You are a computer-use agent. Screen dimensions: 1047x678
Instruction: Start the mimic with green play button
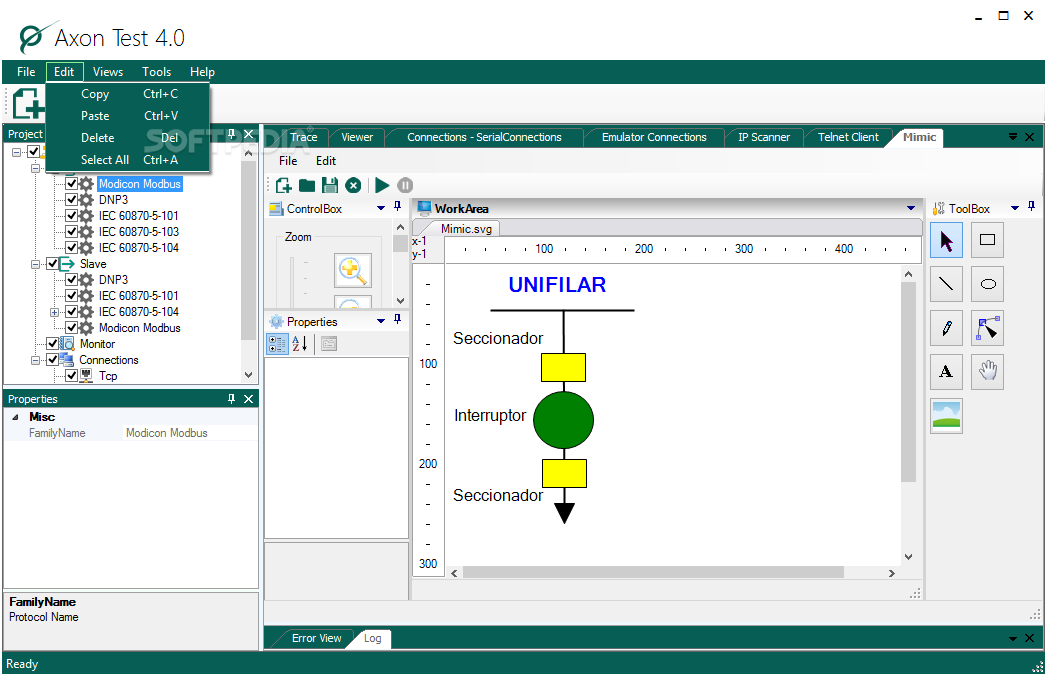pos(382,185)
